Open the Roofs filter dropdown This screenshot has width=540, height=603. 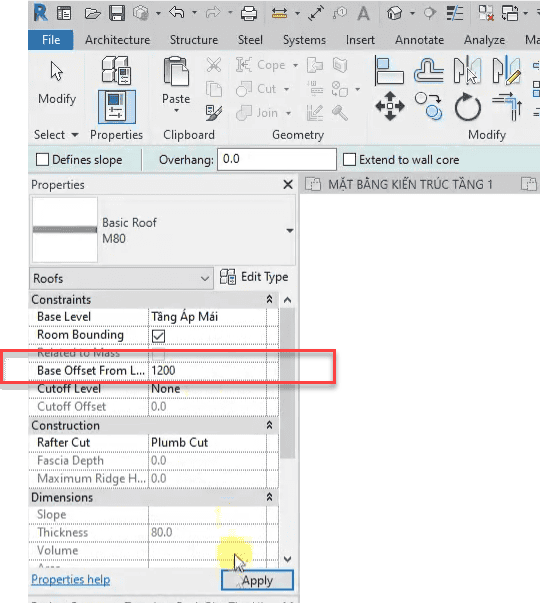click(121, 278)
